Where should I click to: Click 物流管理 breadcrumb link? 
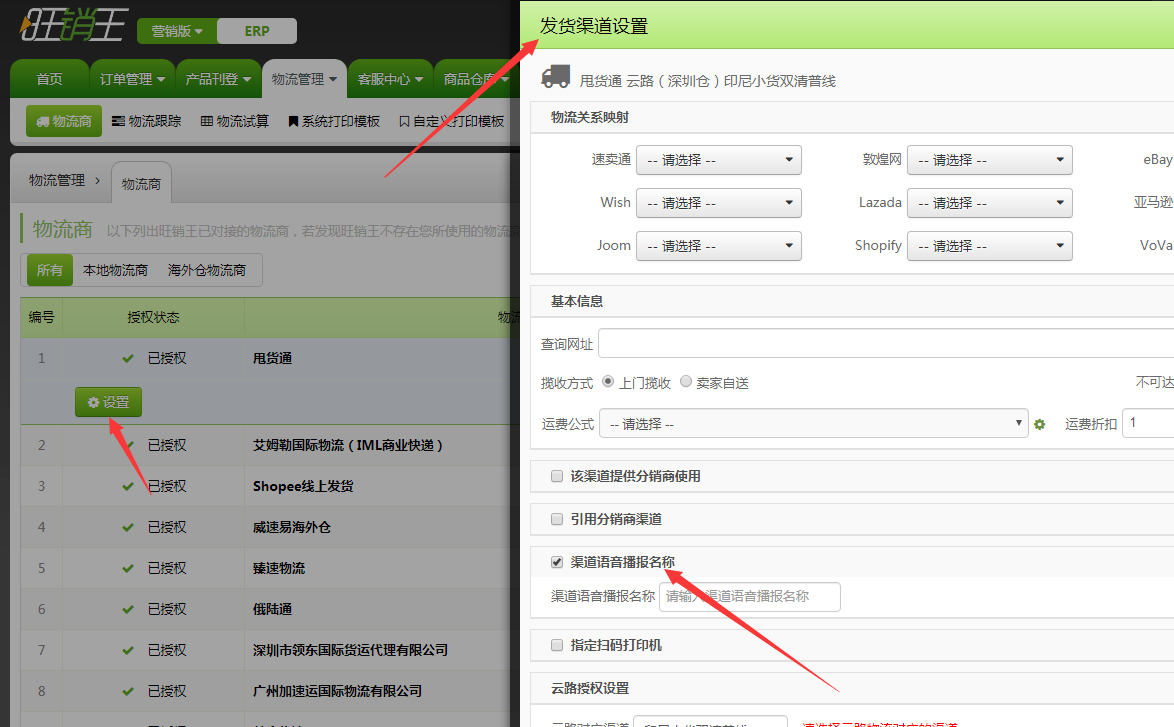57,180
